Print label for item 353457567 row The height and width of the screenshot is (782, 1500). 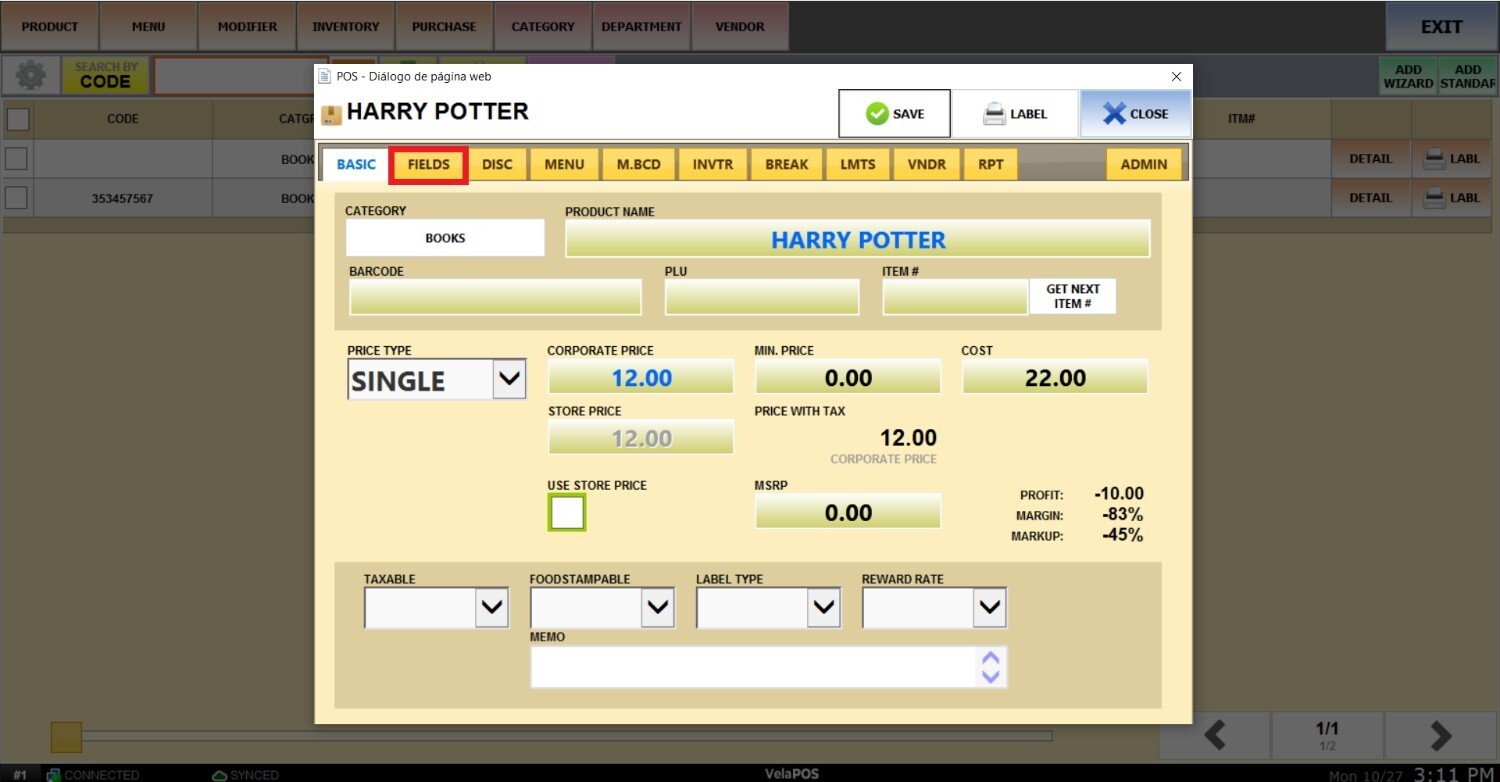point(1451,198)
